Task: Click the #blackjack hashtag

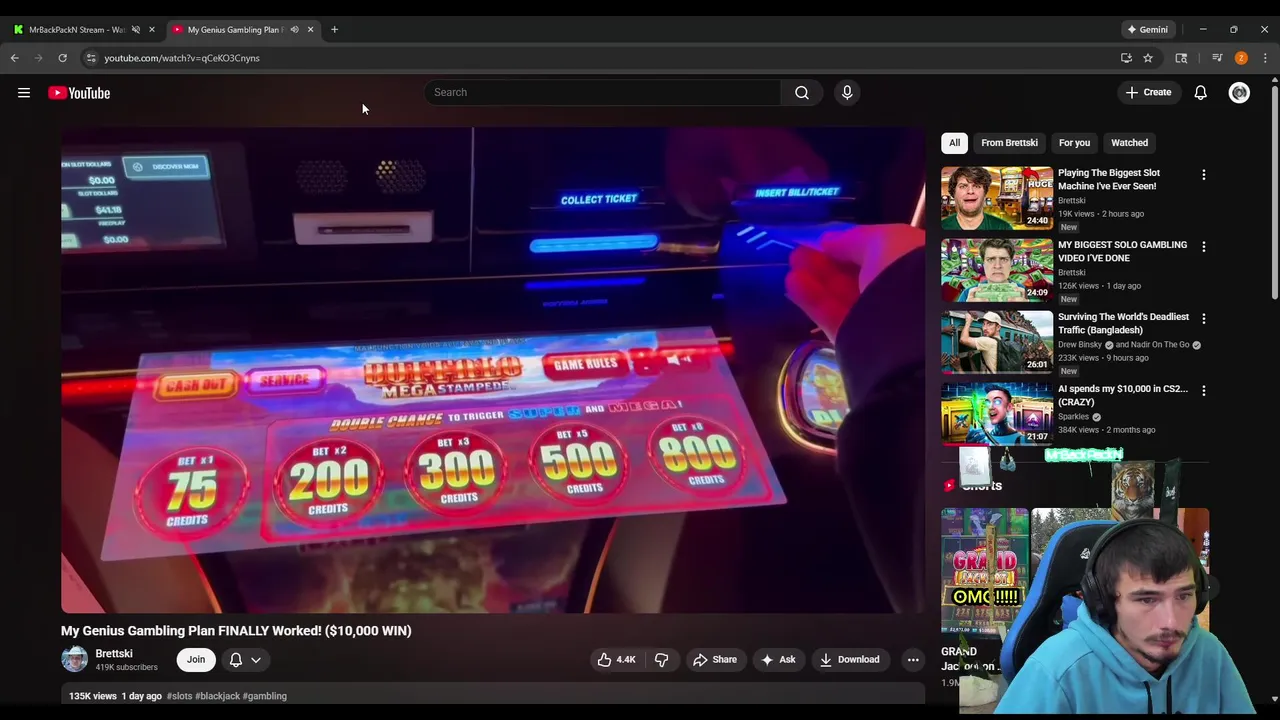Action: [217, 696]
